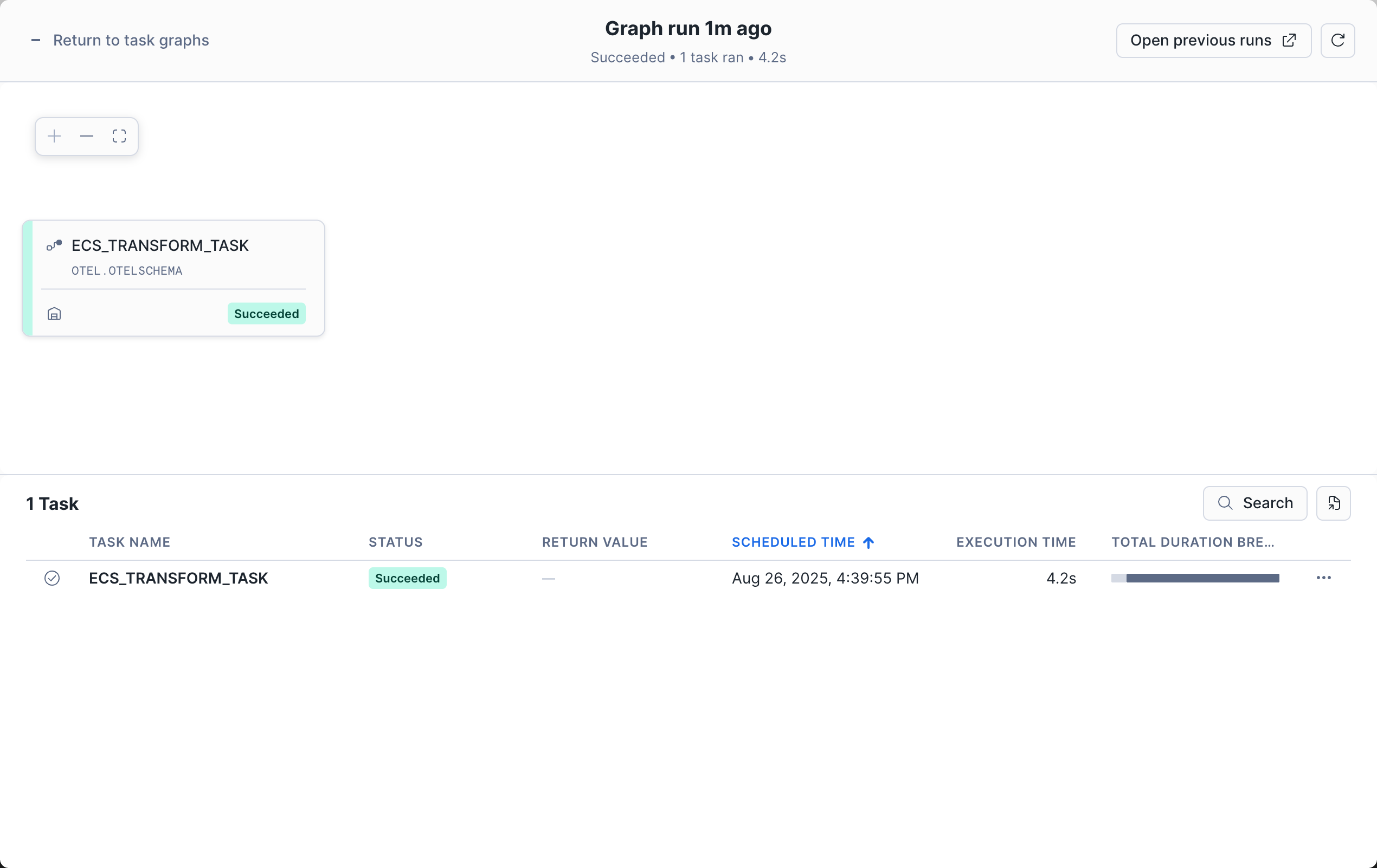This screenshot has height=868, width=1377.
Task: Click the export-results icon beside Search
Action: (x=1334, y=503)
